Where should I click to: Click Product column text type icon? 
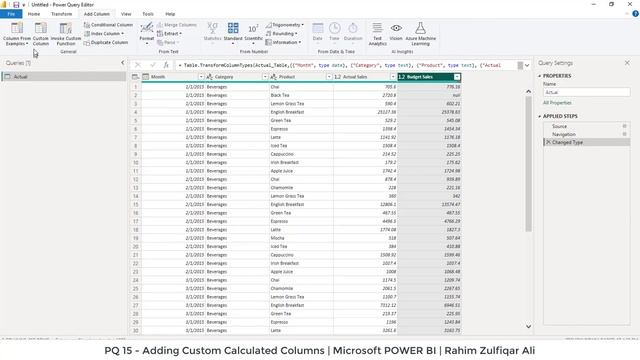click(x=274, y=77)
